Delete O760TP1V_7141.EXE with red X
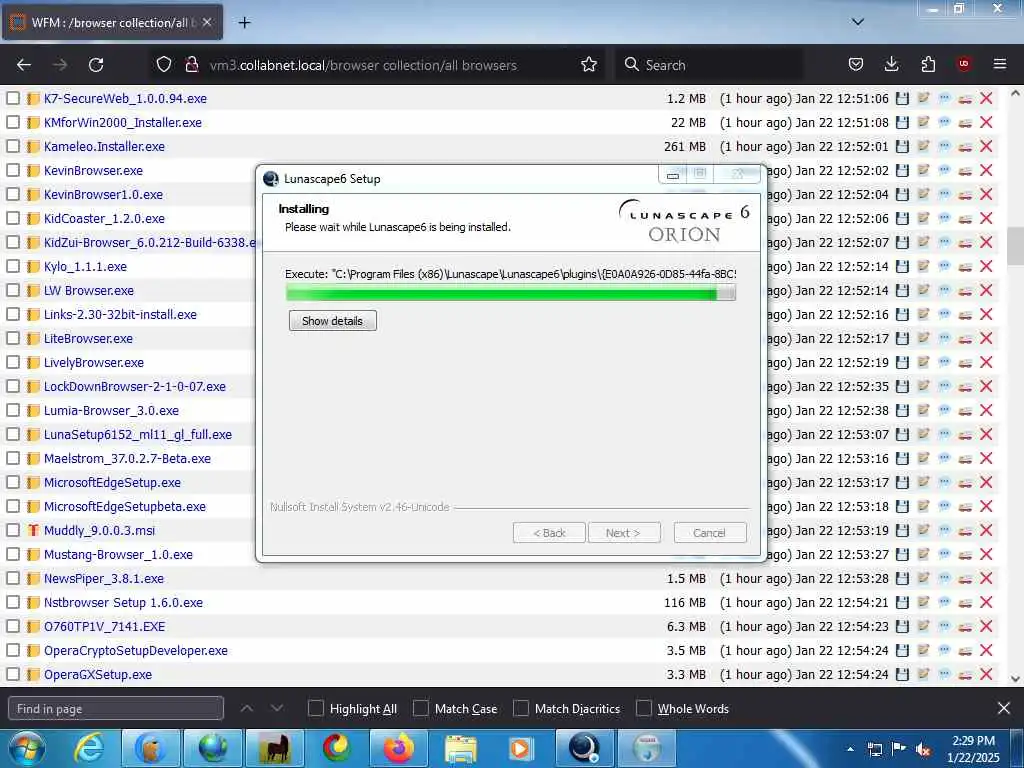Viewport: 1024px width, 768px height. click(986, 626)
